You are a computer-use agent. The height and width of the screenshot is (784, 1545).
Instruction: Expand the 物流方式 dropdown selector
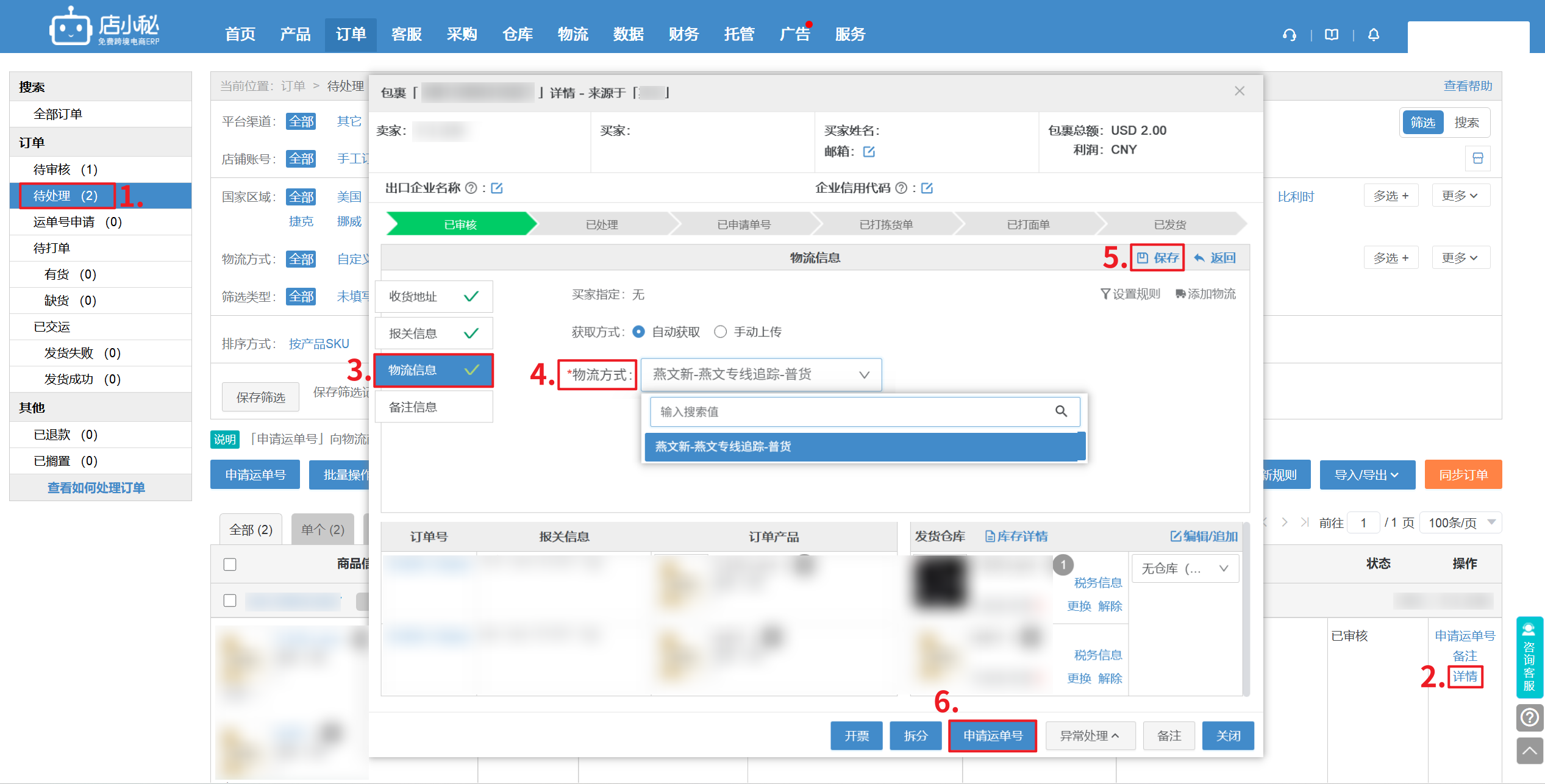click(761, 374)
